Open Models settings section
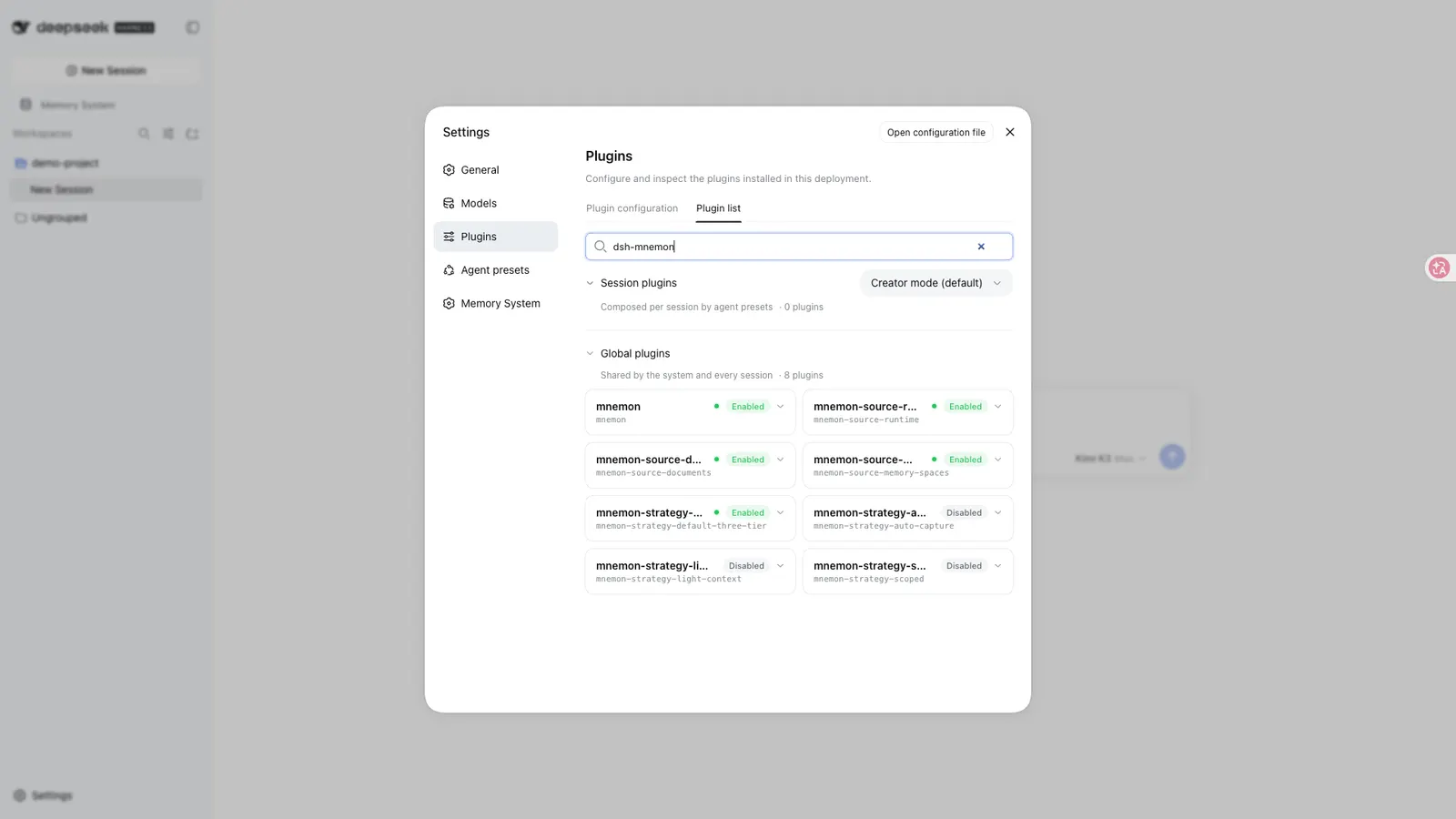 (495, 203)
